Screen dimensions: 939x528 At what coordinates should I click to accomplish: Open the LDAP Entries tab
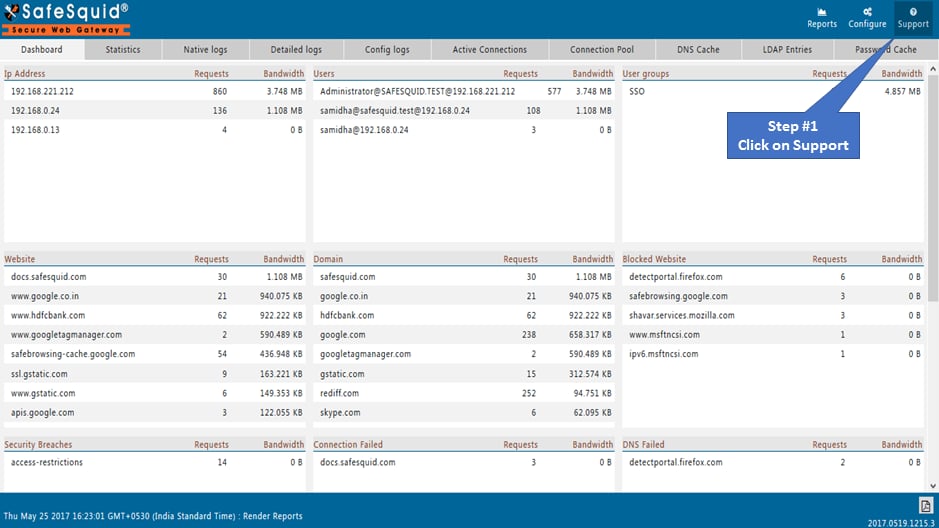click(787, 50)
